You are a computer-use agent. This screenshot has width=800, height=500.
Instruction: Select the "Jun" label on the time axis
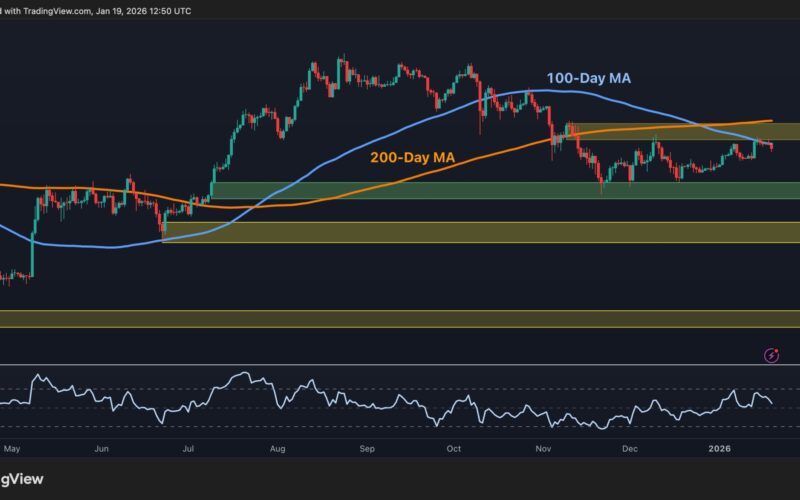(102, 450)
